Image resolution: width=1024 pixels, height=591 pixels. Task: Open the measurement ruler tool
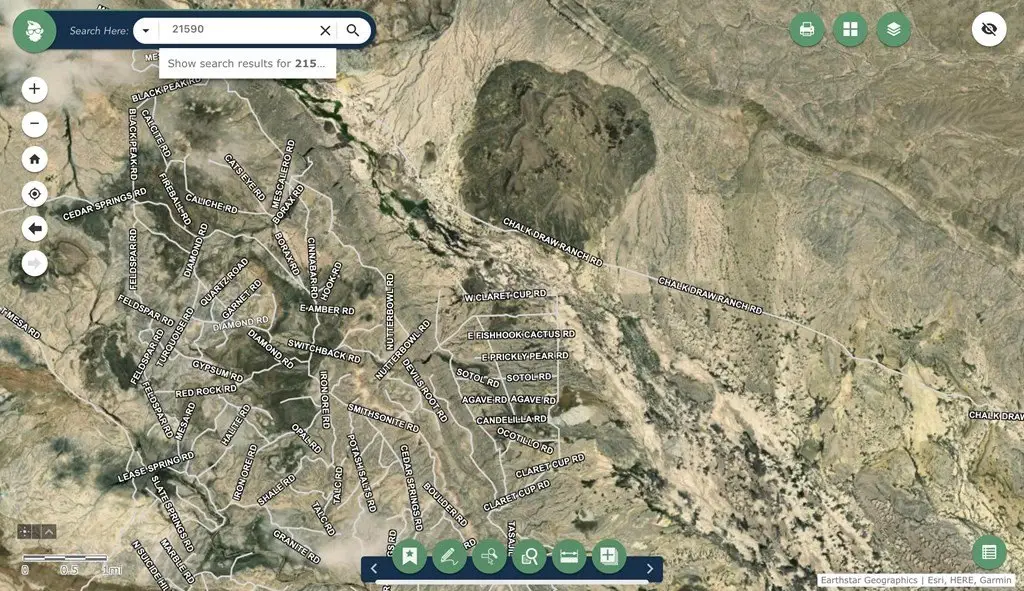pyautogui.click(x=569, y=556)
